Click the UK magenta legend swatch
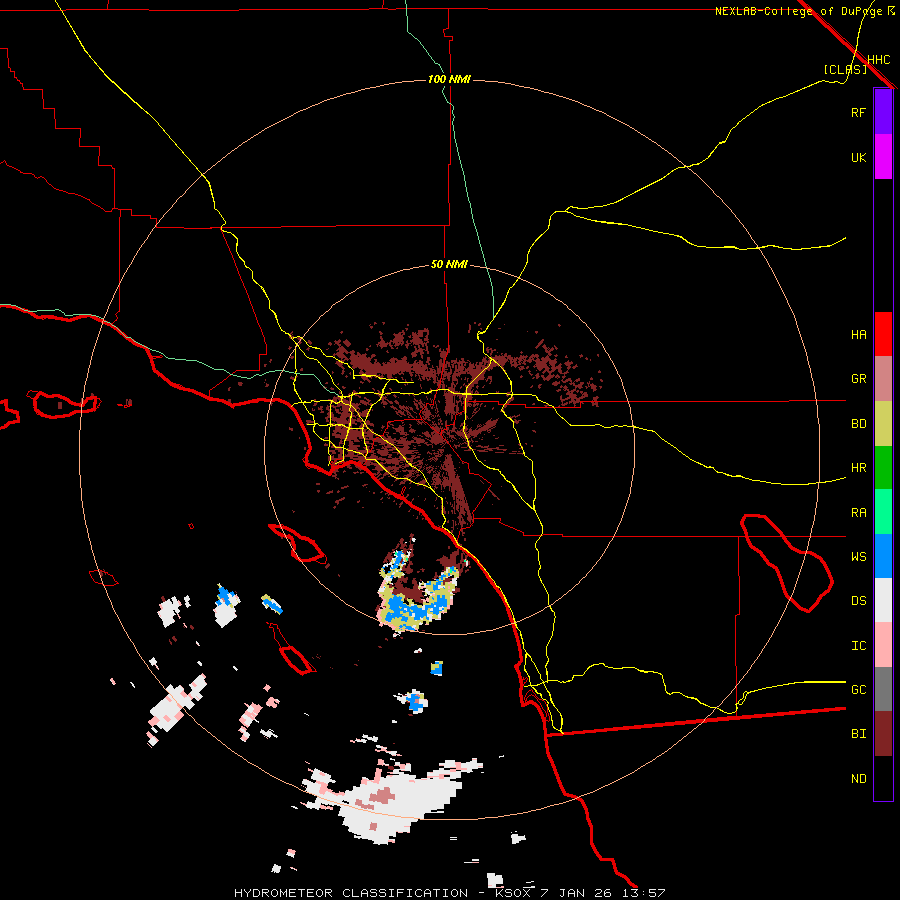Viewport: 900px width, 900px height. (x=883, y=157)
